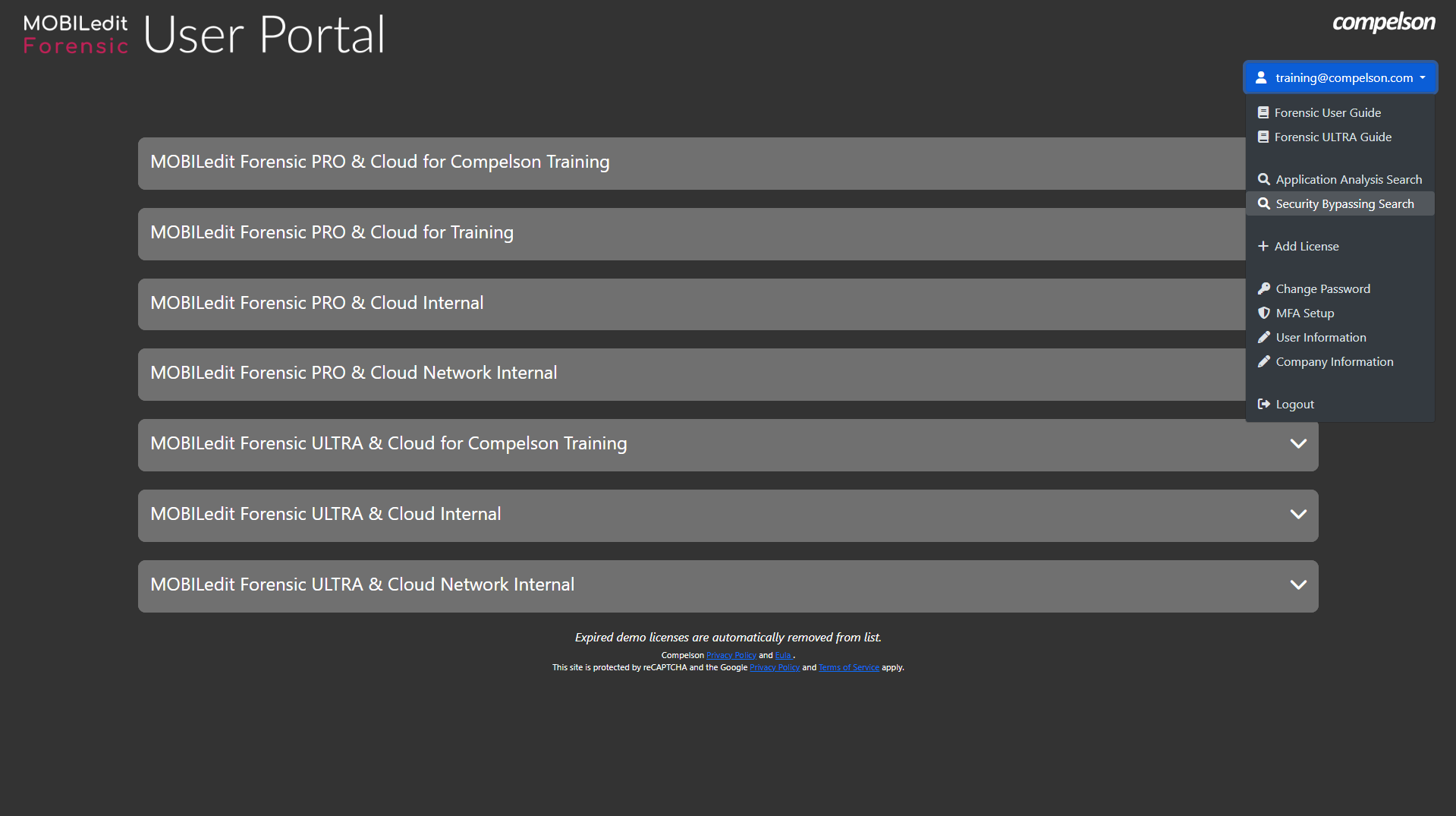Open the Compelson Privacy Policy link
Screen dimensions: 1456x816
point(731,655)
